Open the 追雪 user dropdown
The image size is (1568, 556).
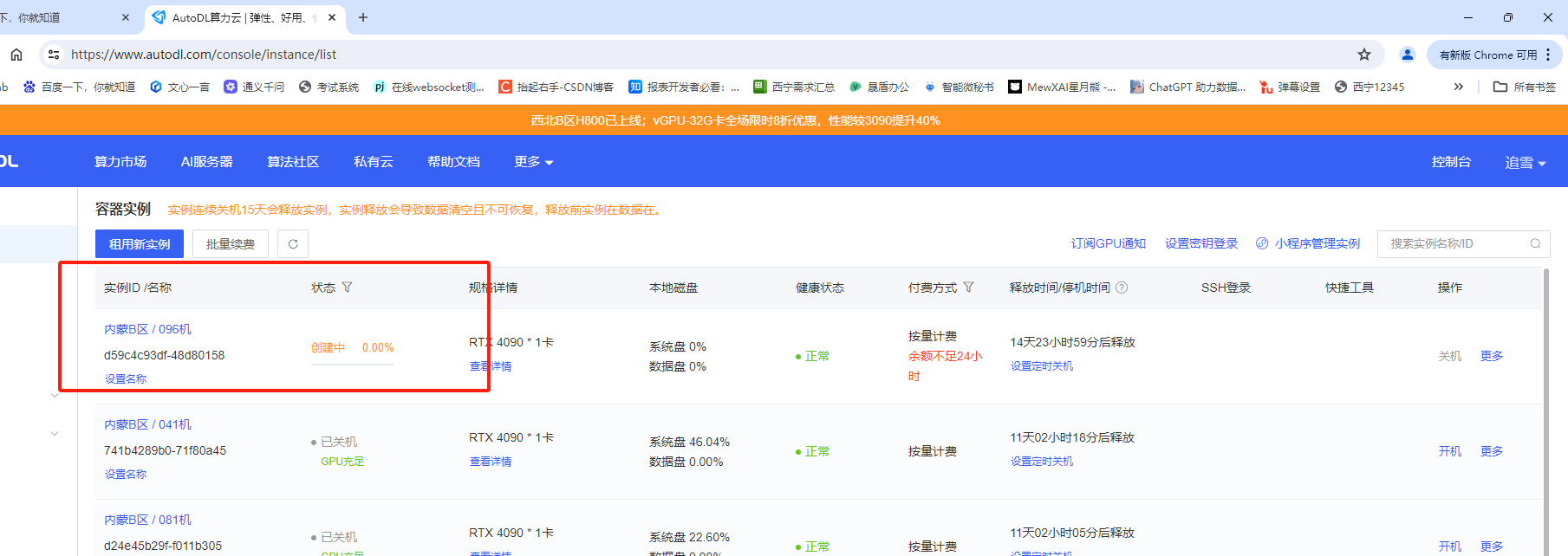point(1526,163)
